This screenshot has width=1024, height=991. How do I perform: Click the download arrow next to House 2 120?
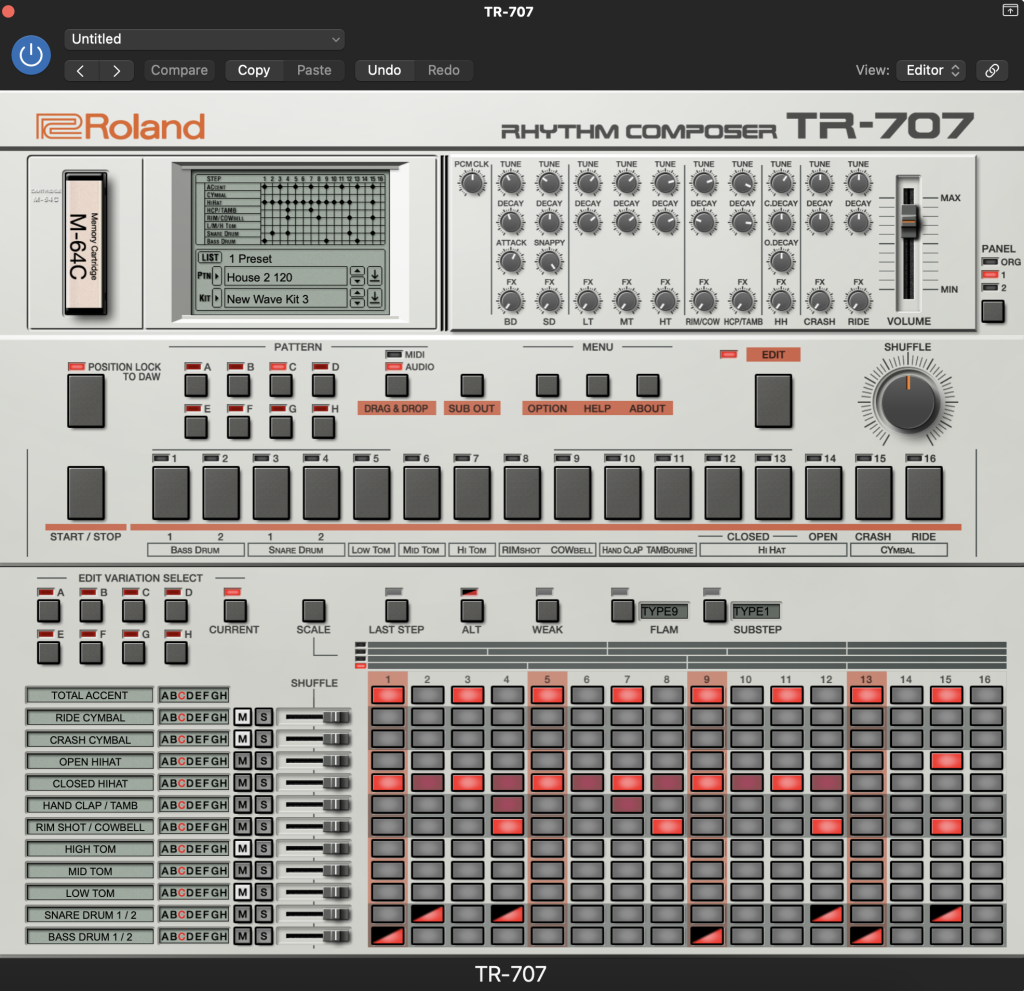coord(375,276)
